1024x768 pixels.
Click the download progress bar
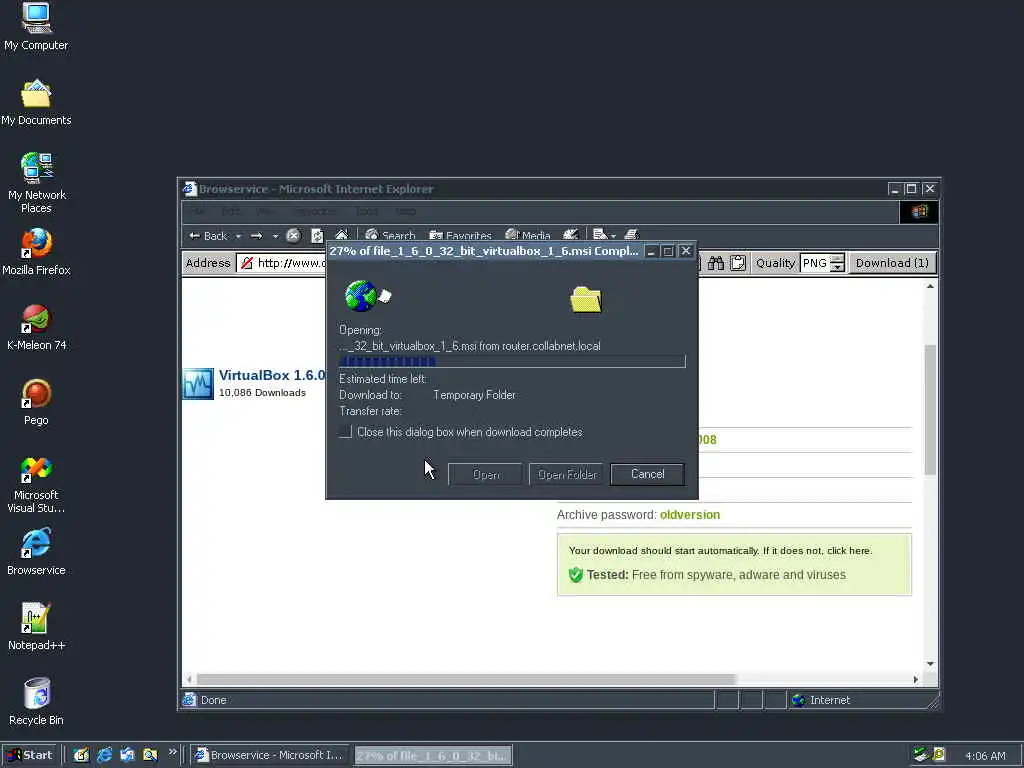[x=512, y=362]
